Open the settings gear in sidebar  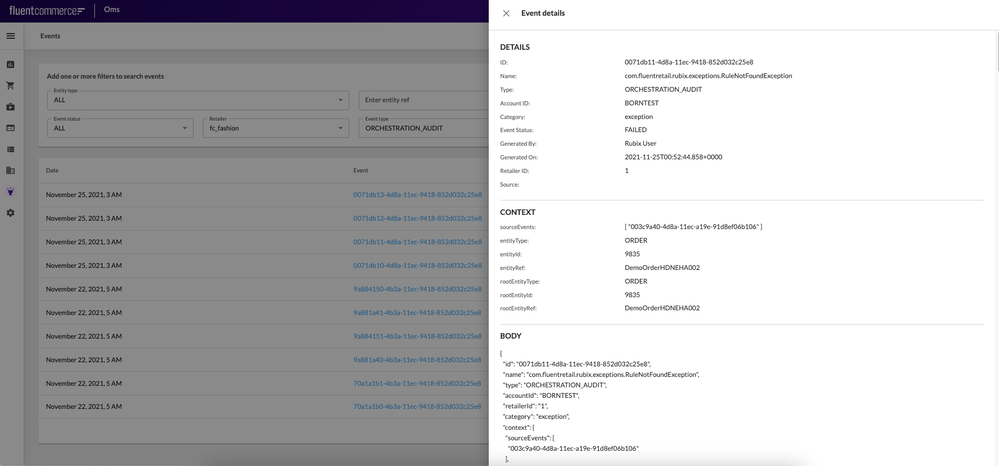click(x=11, y=213)
